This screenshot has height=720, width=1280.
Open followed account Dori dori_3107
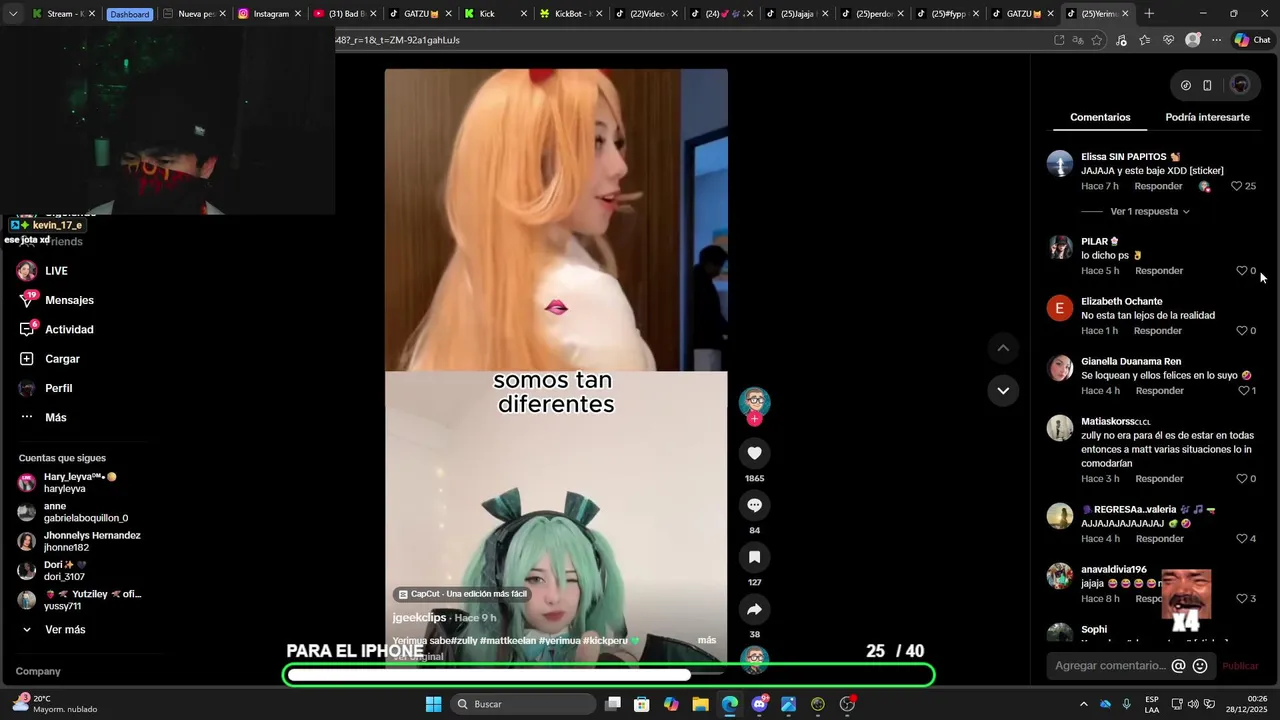66,571
